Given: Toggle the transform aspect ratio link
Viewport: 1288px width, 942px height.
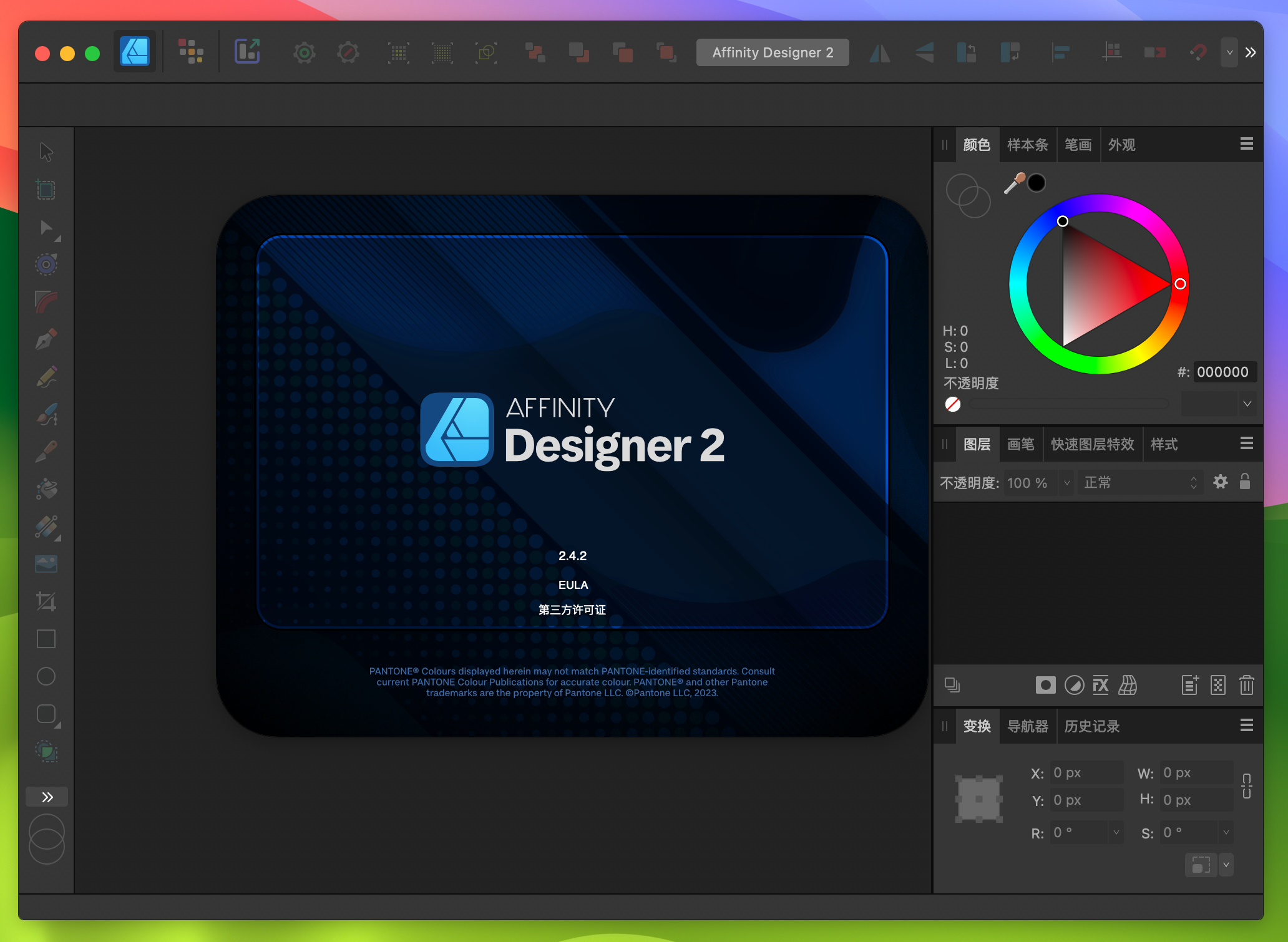Looking at the screenshot, I should coord(1246,786).
